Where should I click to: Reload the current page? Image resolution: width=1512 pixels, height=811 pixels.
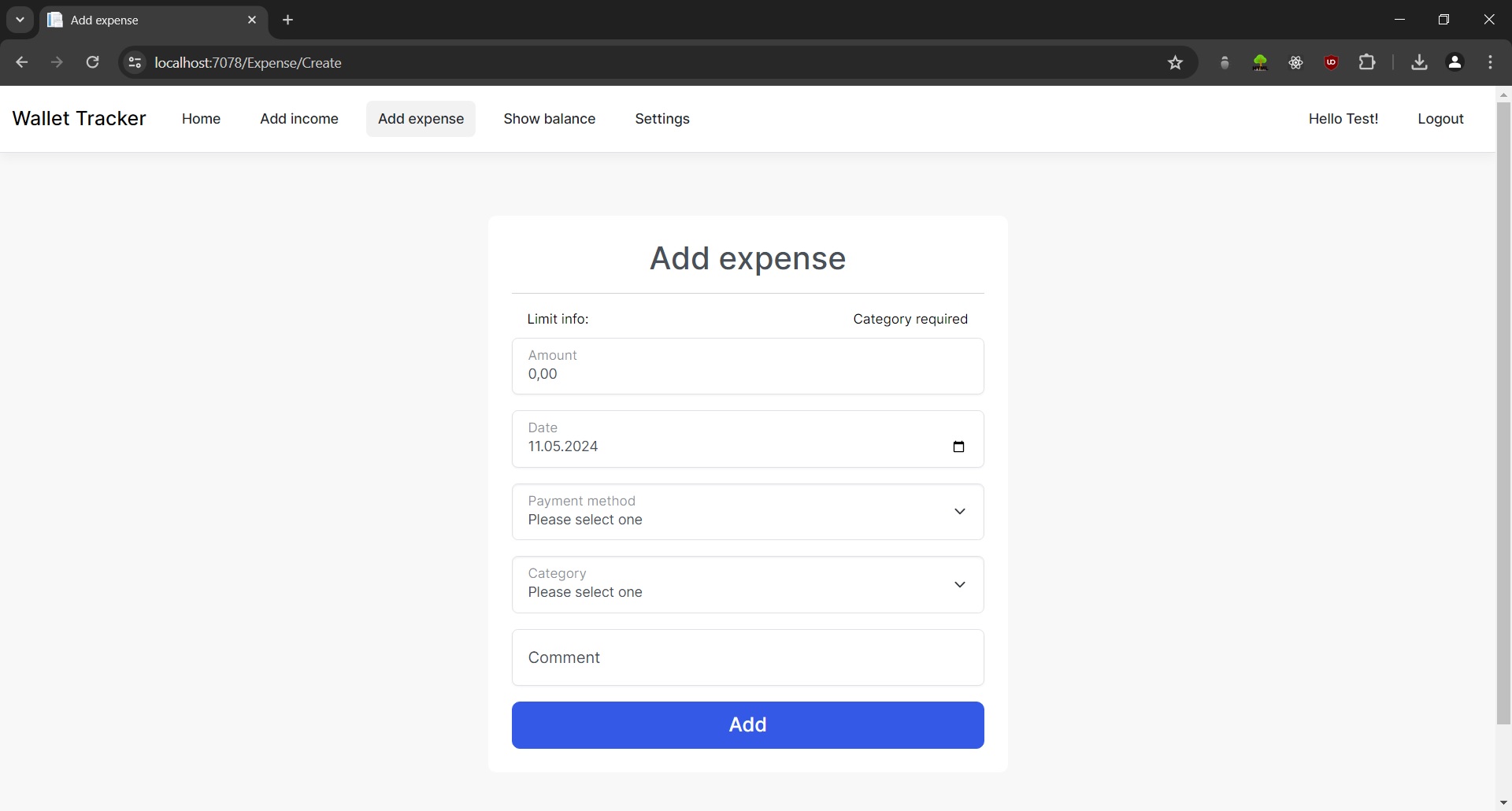(92, 62)
